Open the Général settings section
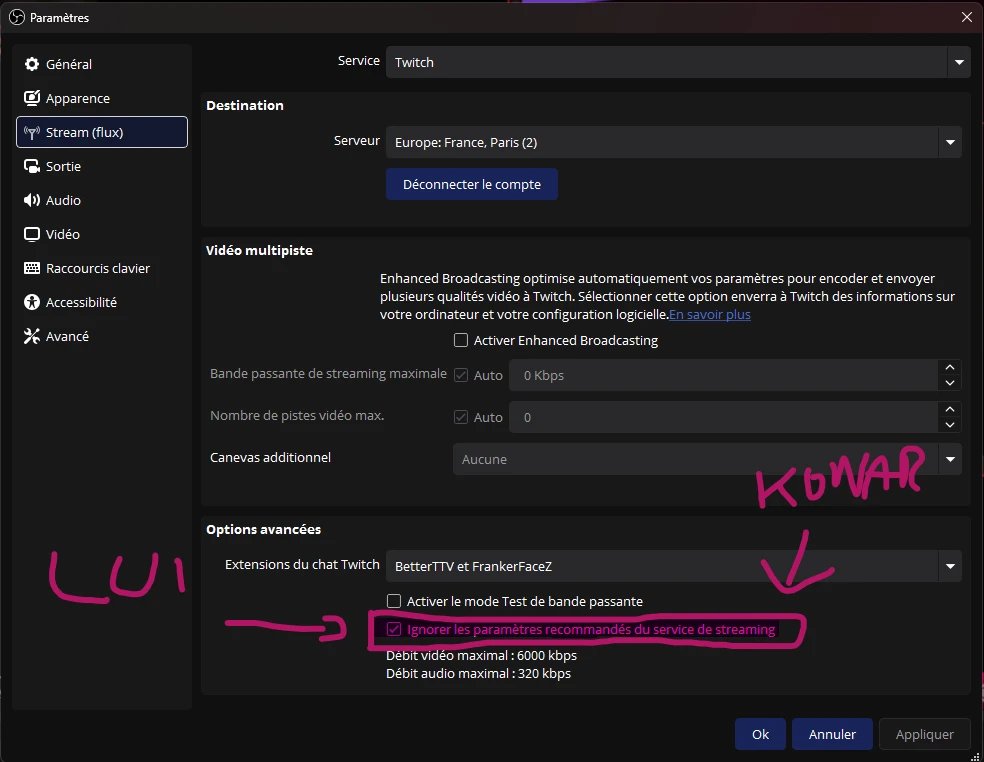Viewport: 984px width, 762px height. point(102,64)
